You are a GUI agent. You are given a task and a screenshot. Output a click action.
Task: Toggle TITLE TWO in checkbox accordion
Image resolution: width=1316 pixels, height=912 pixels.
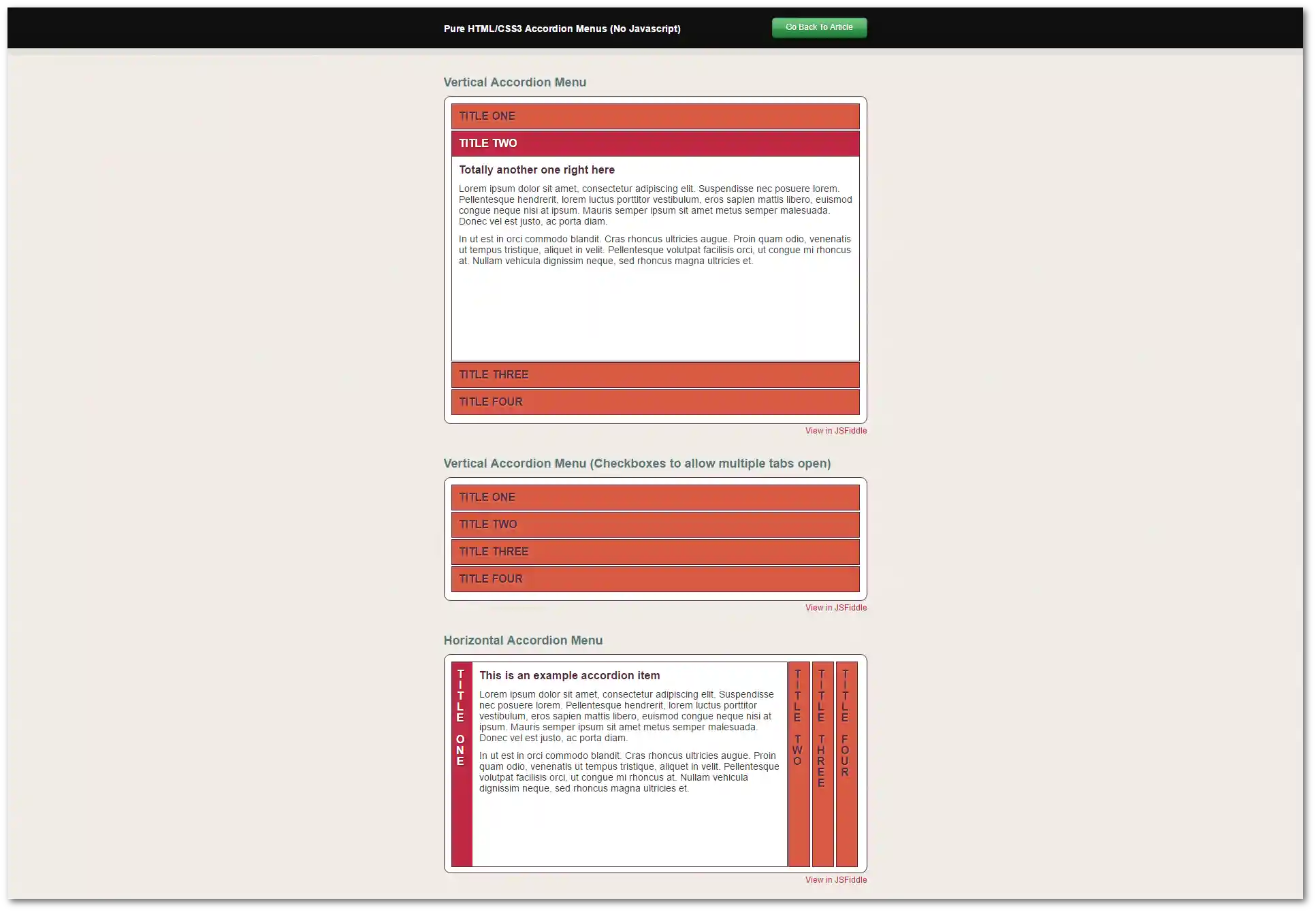click(655, 525)
